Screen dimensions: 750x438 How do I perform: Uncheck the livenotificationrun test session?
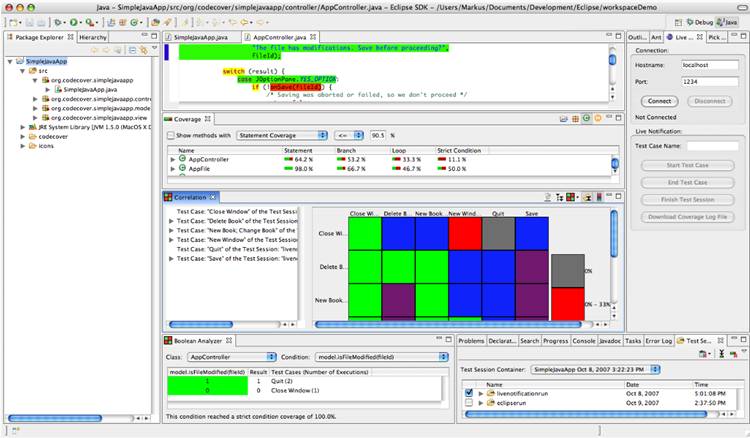469,393
